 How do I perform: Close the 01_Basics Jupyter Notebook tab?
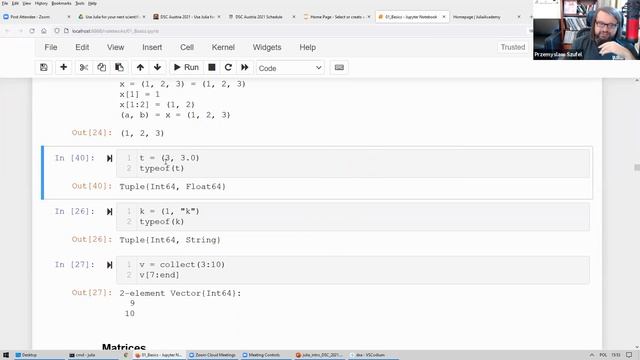[444, 17]
